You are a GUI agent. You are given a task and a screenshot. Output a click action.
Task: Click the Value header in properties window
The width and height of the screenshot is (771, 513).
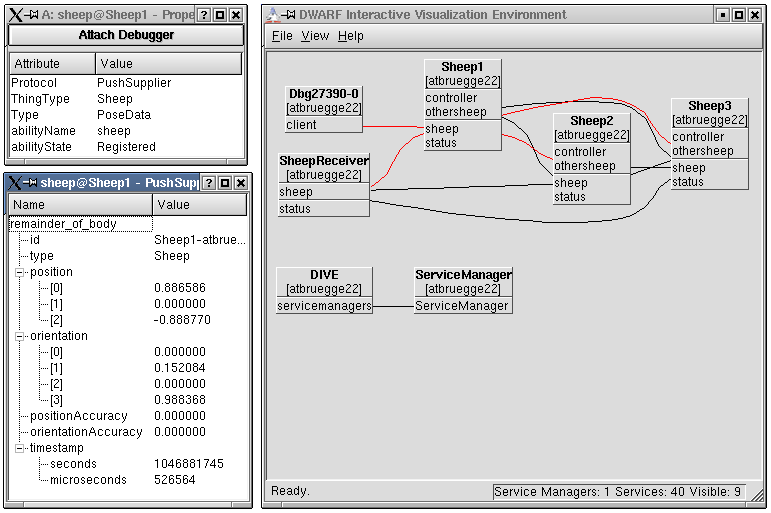[x=169, y=63]
